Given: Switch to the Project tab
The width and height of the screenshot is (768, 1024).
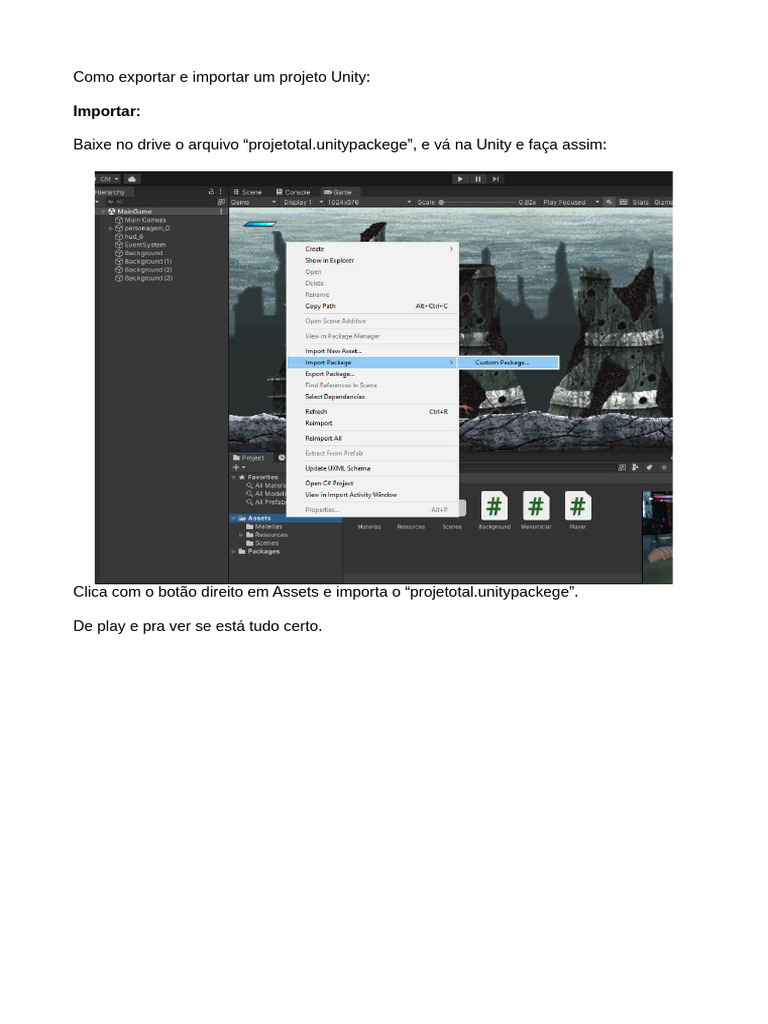Looking at the screenshot, I should pos(249,458).
